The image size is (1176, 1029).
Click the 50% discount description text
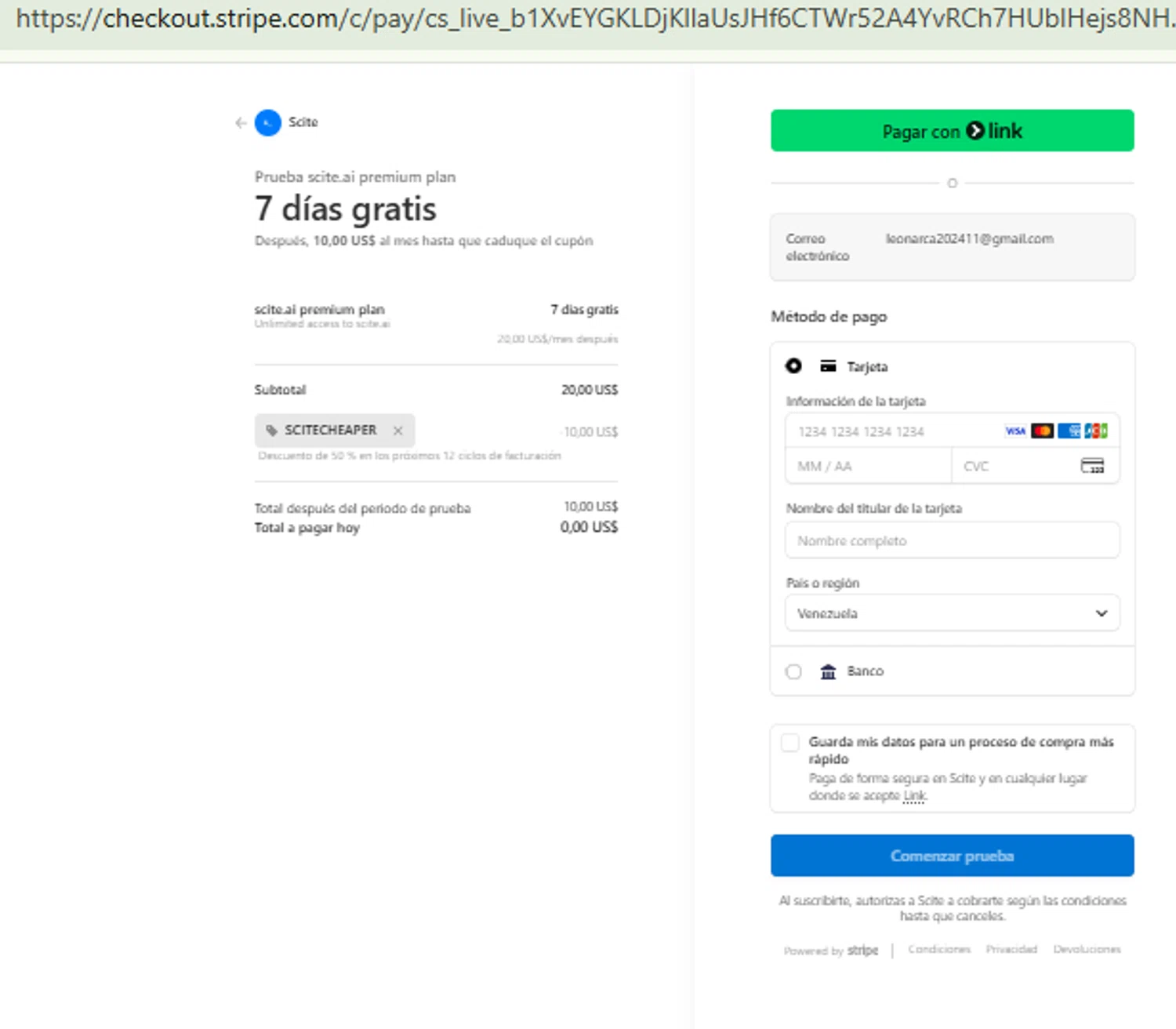409,456
